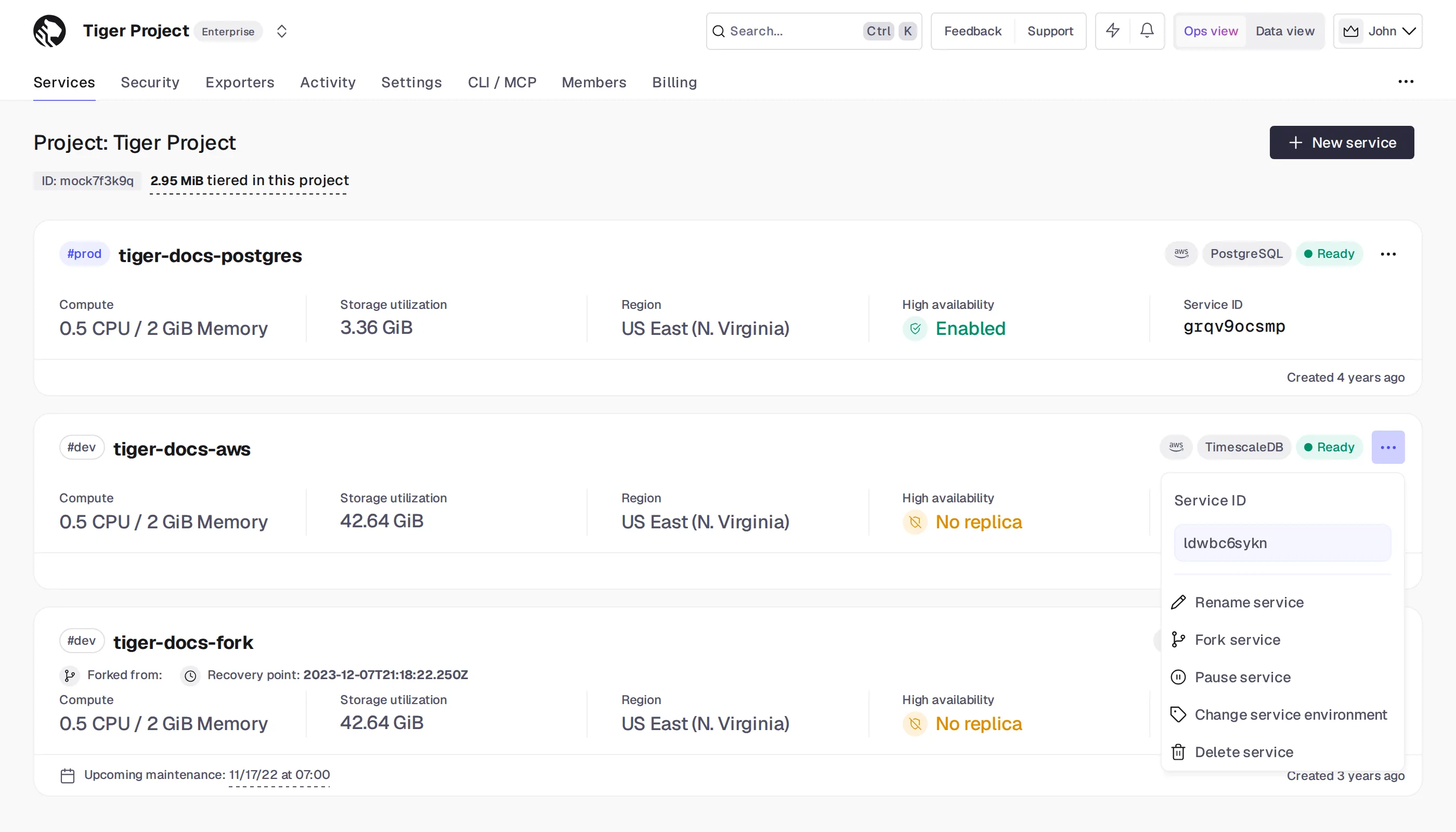Click the New service button
This screenshot has height=832, width=1456.
[1342, 142]
